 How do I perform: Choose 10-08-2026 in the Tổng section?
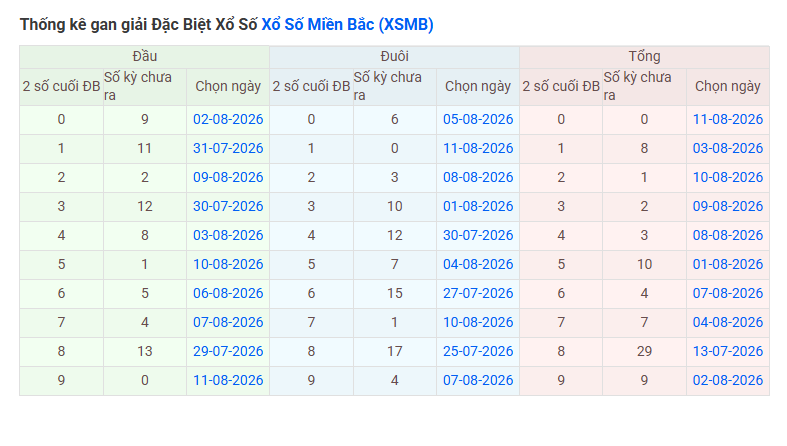[728, 177]
